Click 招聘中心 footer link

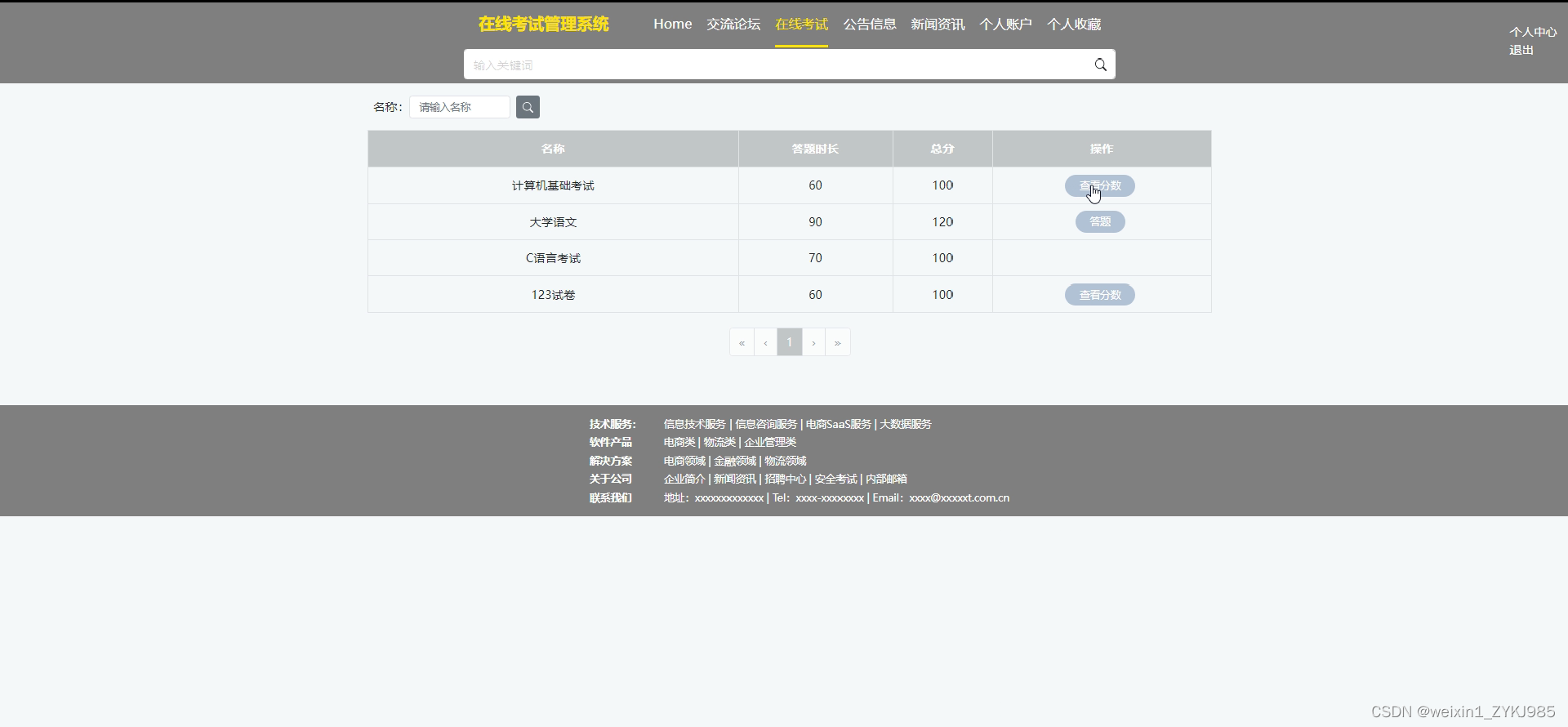coord(786,479)
